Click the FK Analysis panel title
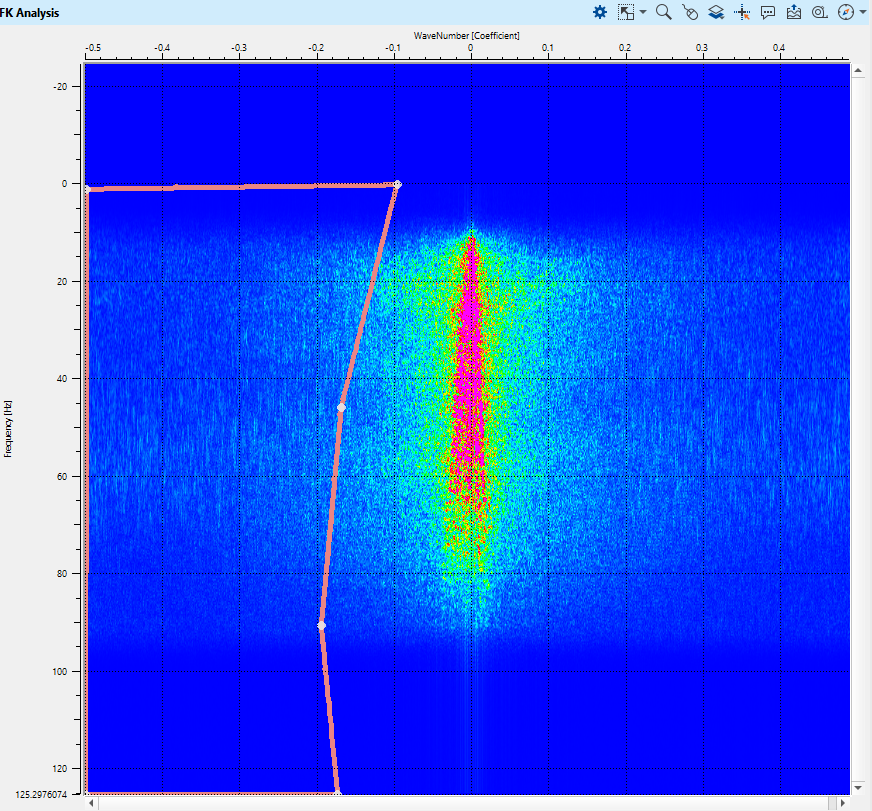Viewport: 872px width, 811px height. [x=29, y=12]
